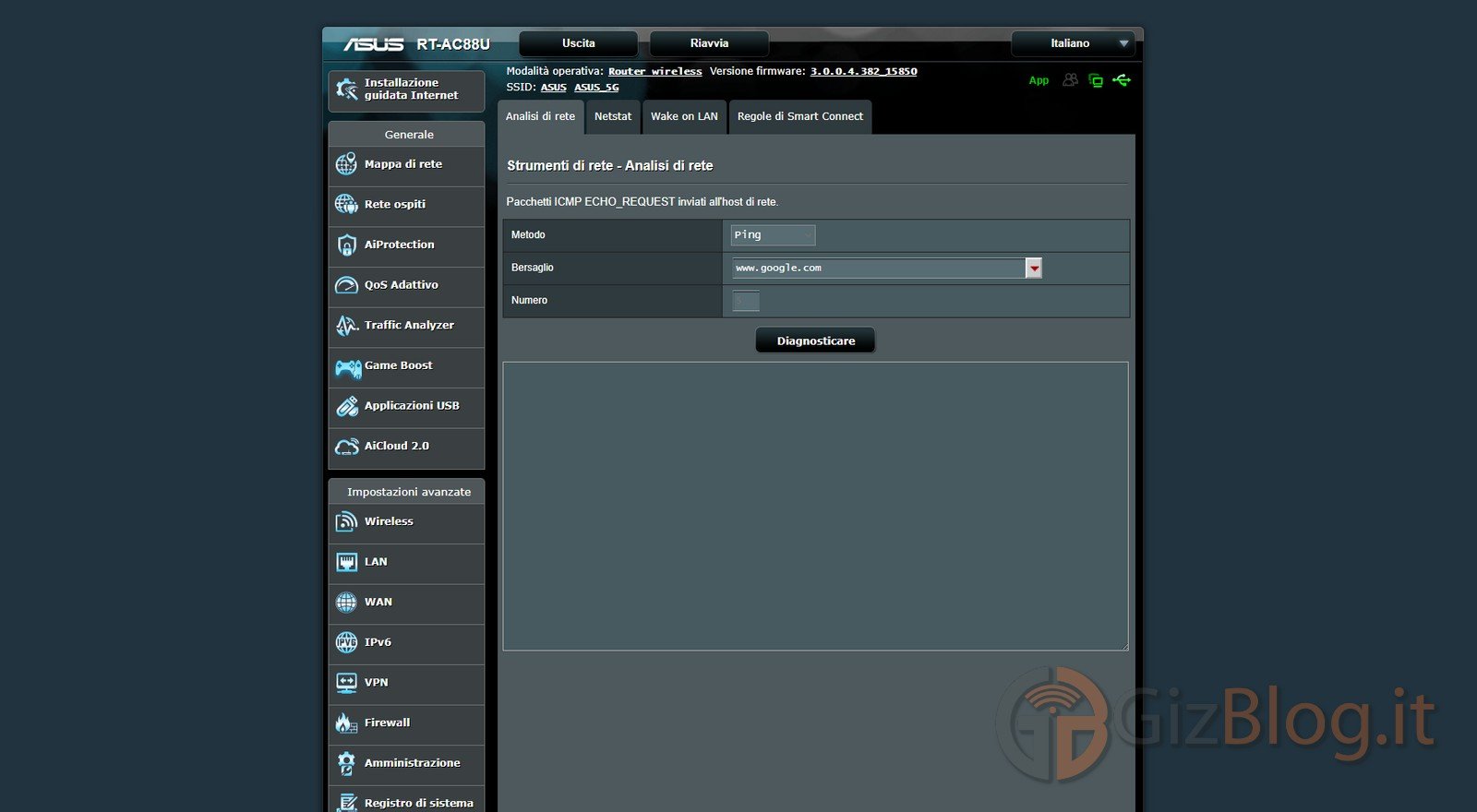The height and width of the screenshot is (812, 1477).
Task: Click the Bersaglio www.google.com input field
Action: point(879,269)
